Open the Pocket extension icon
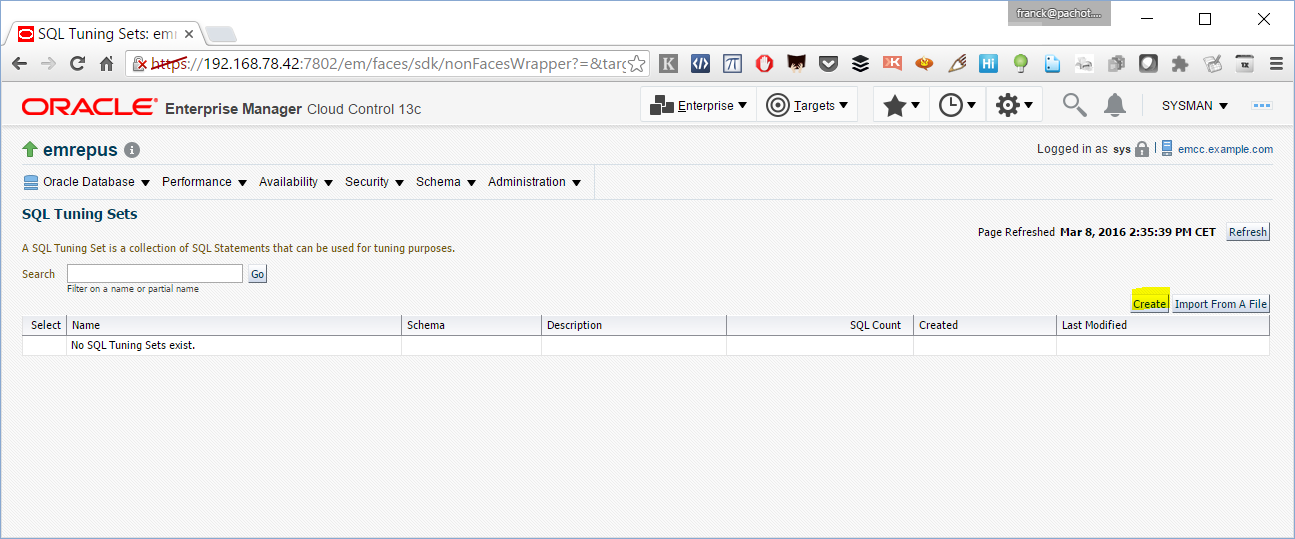This screenshot has width=1295, height=539. click(828, 63)
